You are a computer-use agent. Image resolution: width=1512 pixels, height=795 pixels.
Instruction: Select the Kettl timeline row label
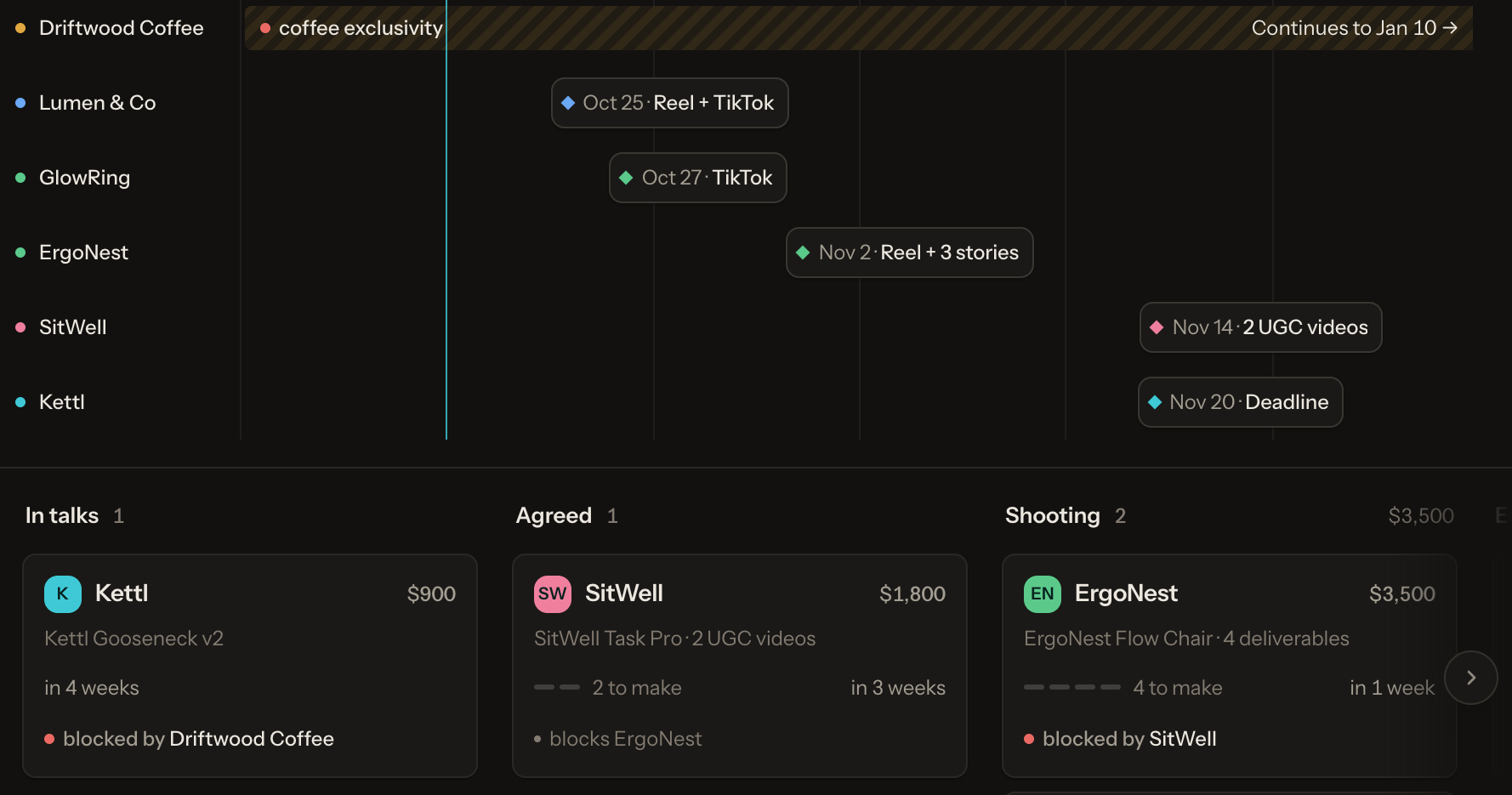(x=61, y=402)
